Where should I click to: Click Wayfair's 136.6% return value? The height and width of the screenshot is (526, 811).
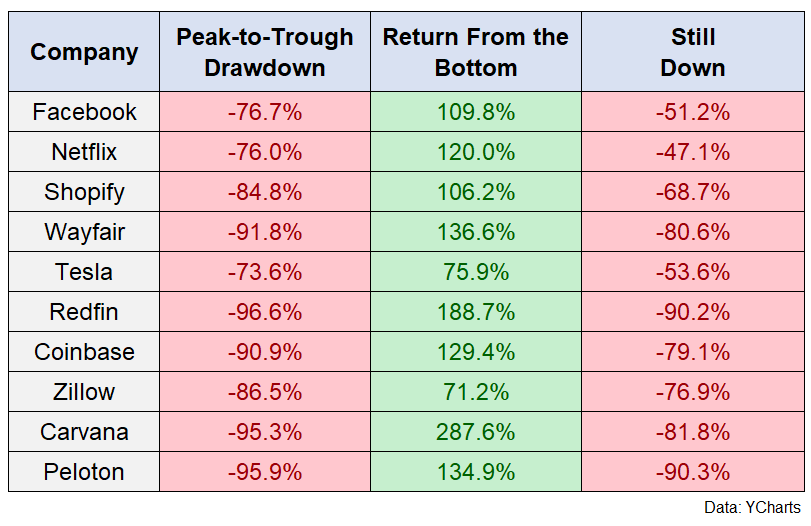tap(476, 232)
